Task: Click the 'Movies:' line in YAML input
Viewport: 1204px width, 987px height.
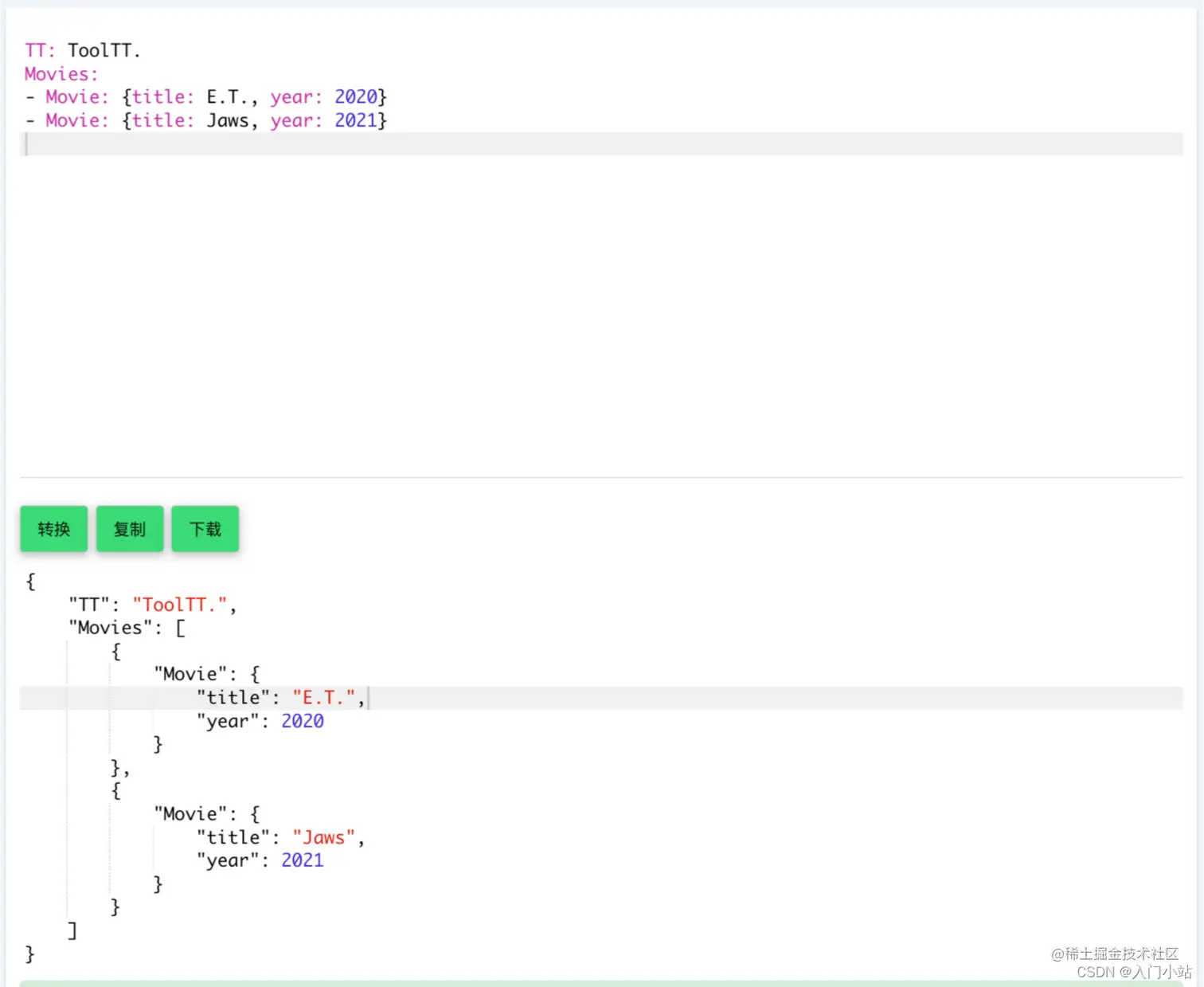Action: click(x=61, y=74)
